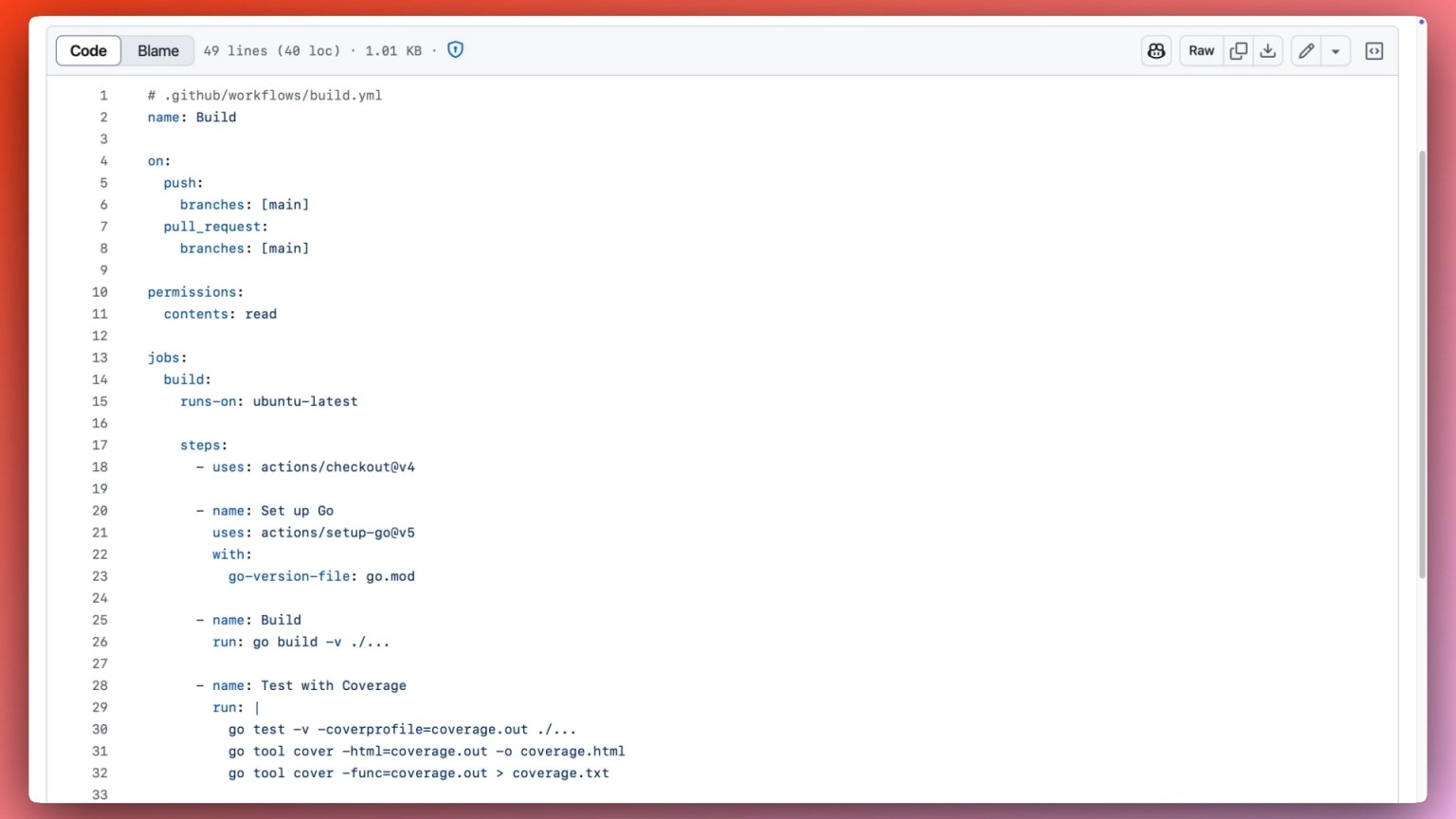The width and height of the screenshot is (1456, 819).
Task: View the Raw version of the file
Action: tap(1200, 50)
